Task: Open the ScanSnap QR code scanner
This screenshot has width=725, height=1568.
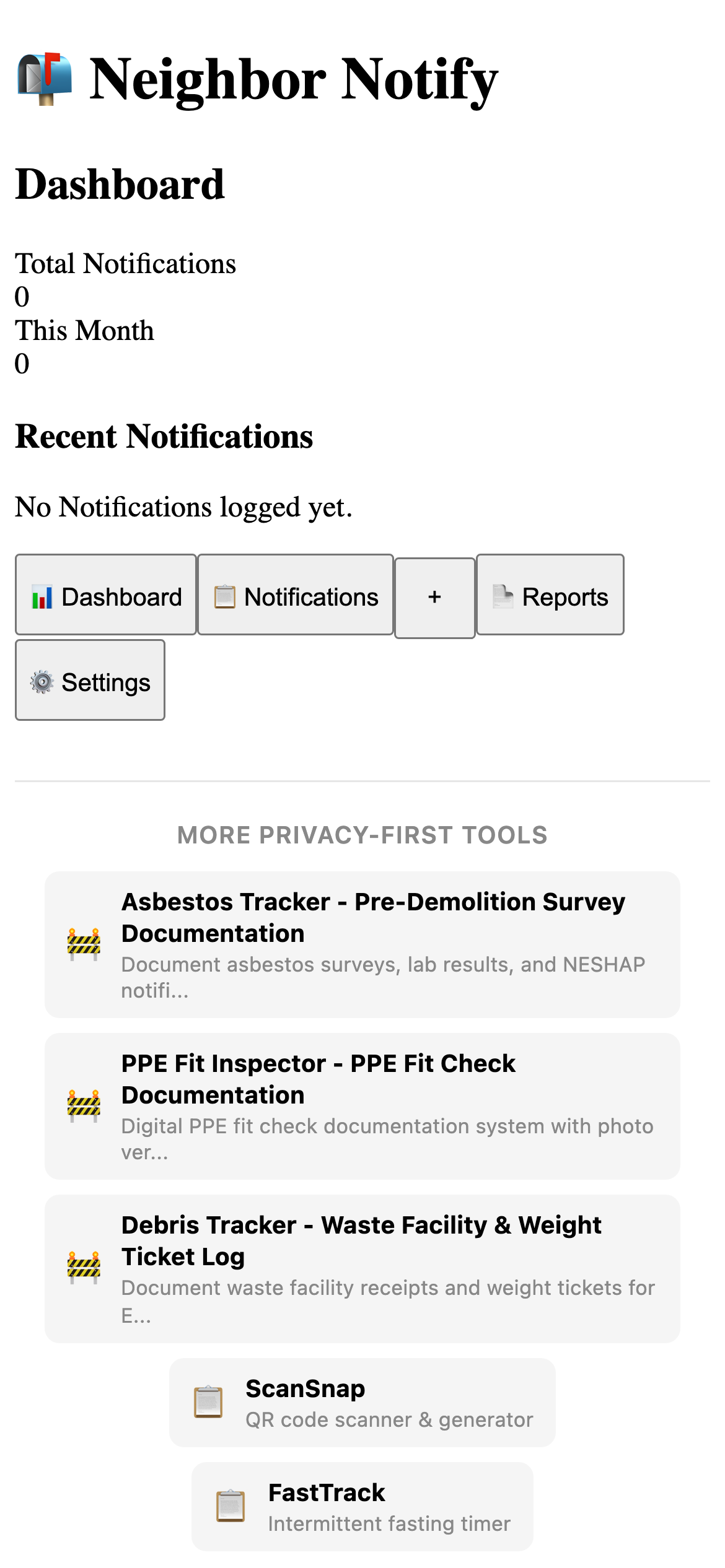Action: (x=362, y=1402)
